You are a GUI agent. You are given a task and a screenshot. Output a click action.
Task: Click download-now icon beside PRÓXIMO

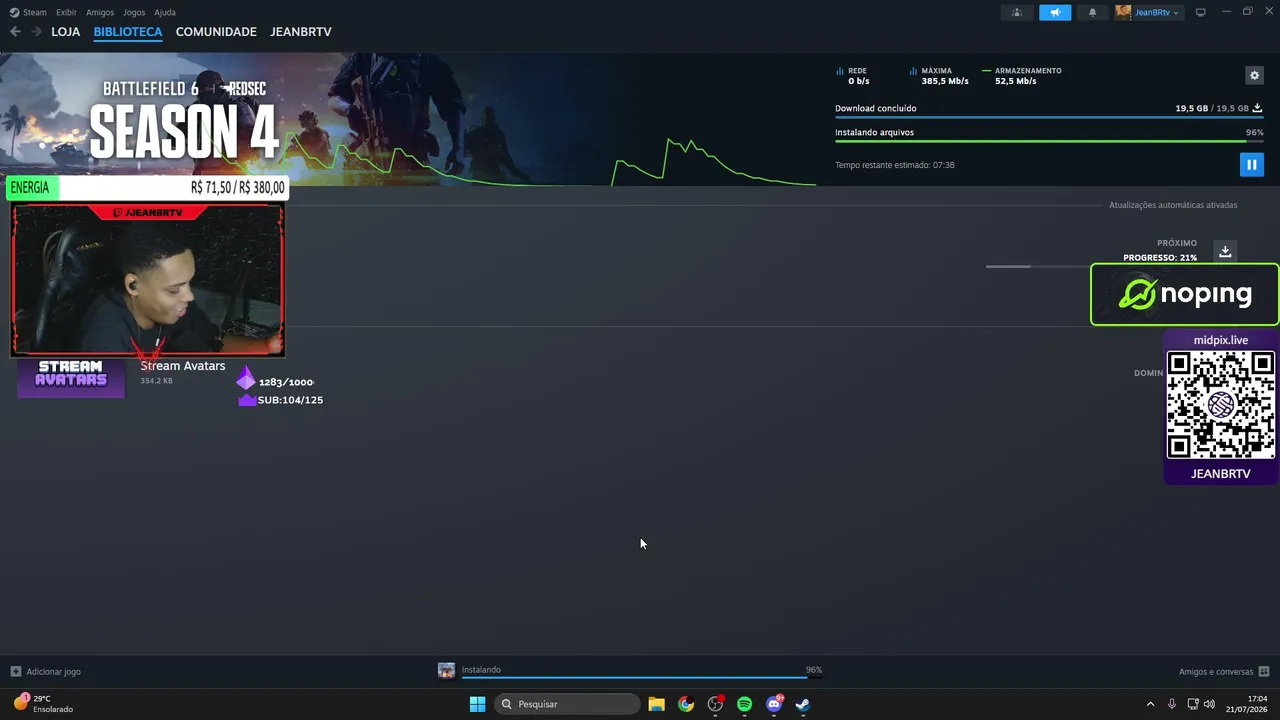click(x=1225, y=251)
